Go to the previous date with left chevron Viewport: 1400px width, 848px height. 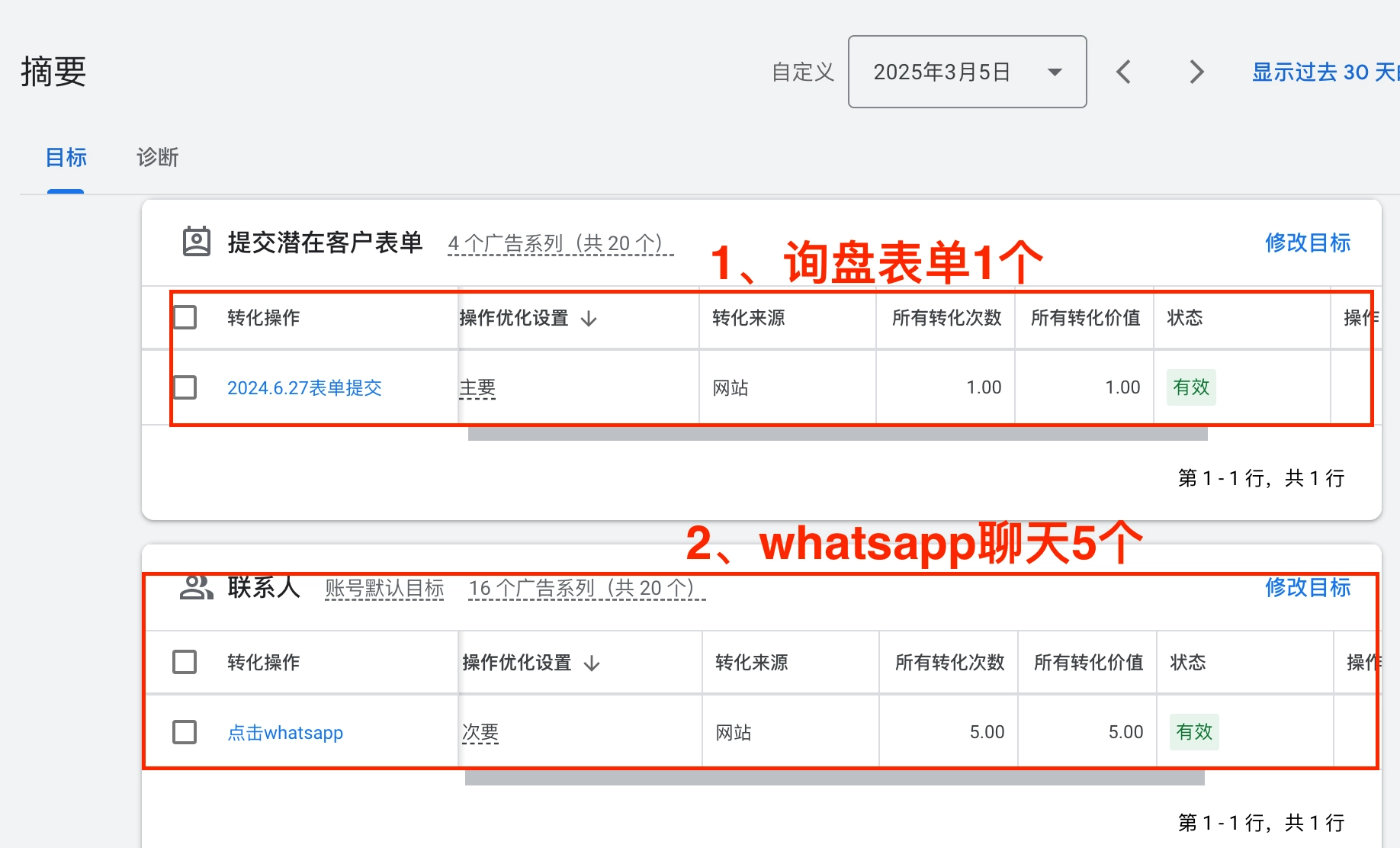[x=1123, y=72]
